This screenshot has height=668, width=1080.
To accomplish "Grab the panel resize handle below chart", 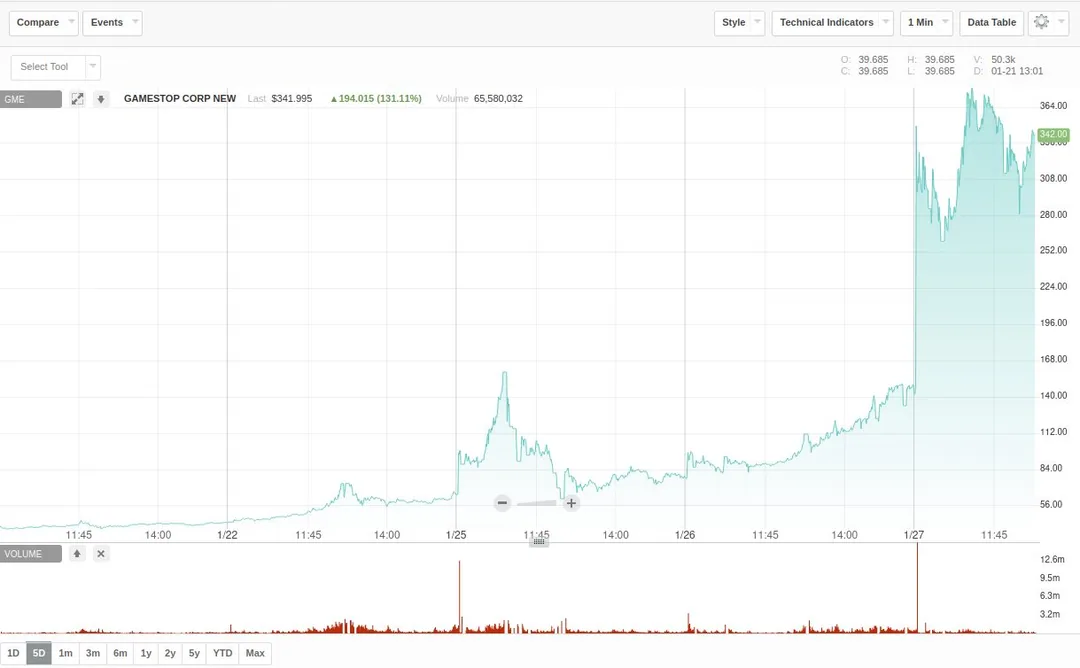I will [539, 542].
